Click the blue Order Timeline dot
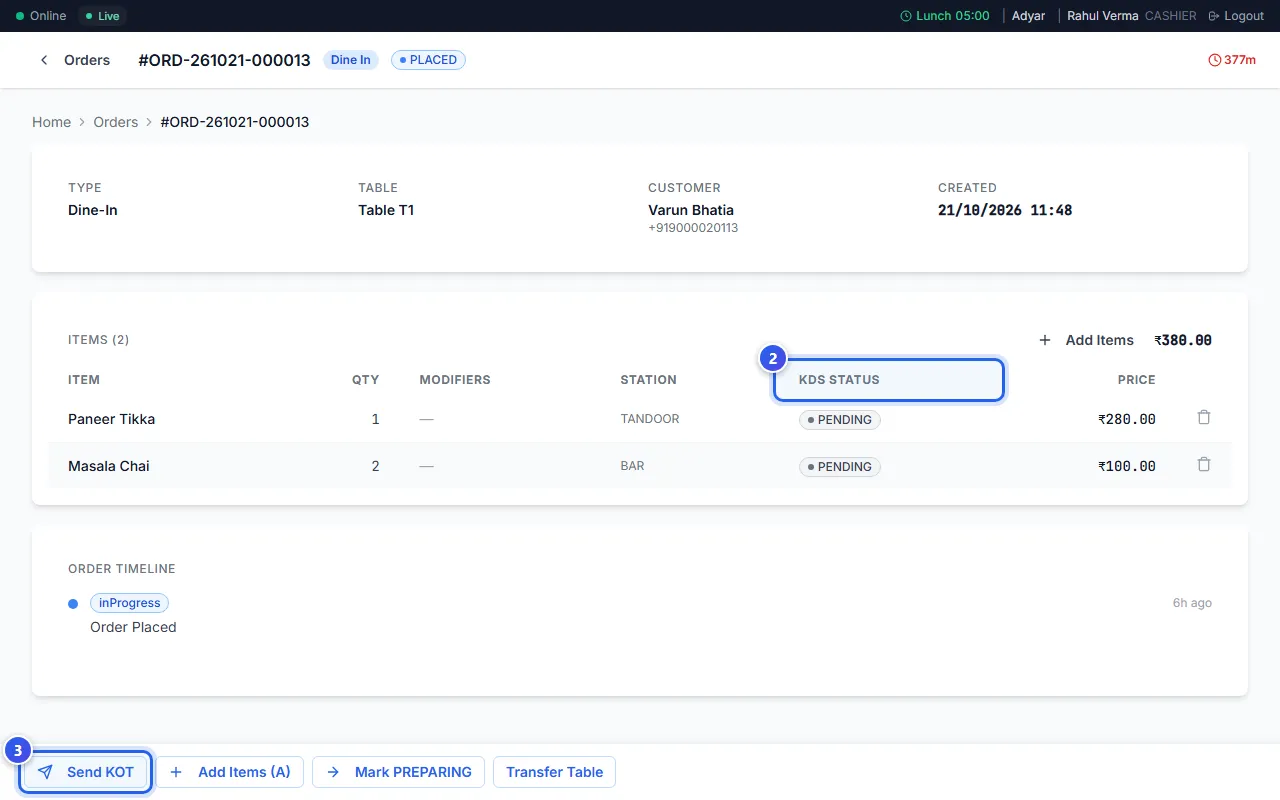Image resolution: width=1280 pixels, height=800 pixels. 73,604
